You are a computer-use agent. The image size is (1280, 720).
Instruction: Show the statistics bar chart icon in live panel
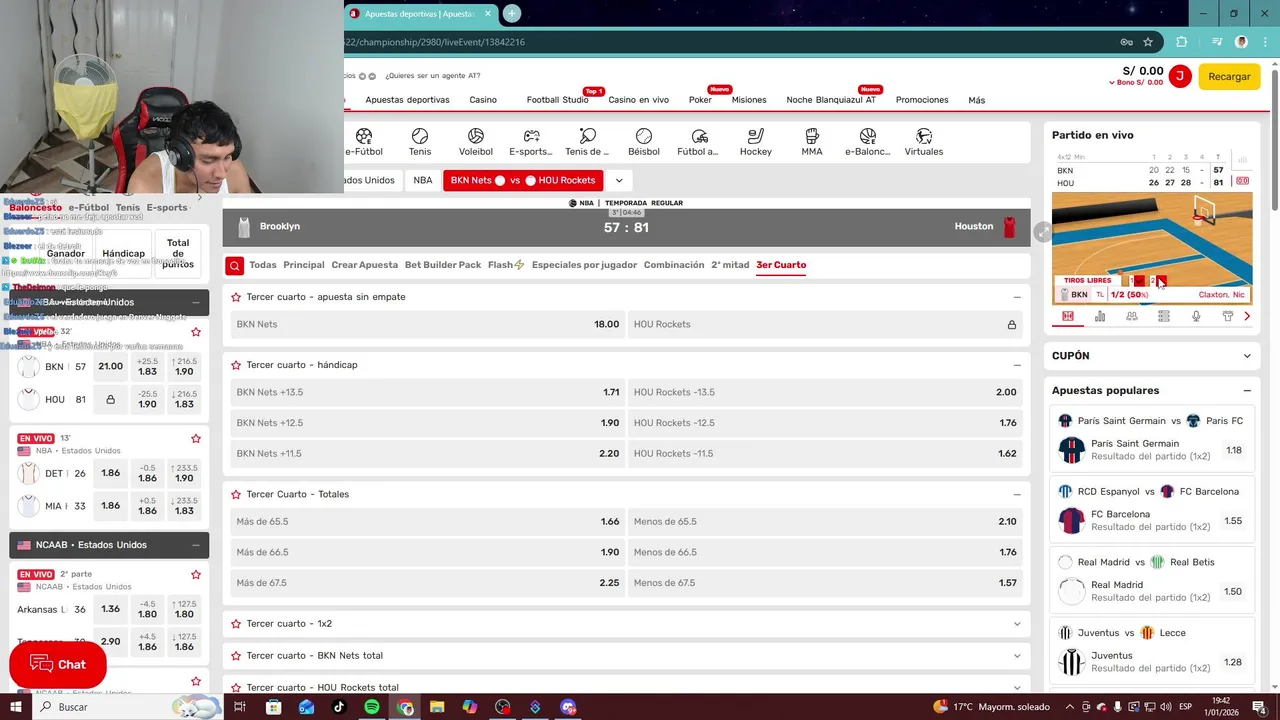coord(1100,316)
